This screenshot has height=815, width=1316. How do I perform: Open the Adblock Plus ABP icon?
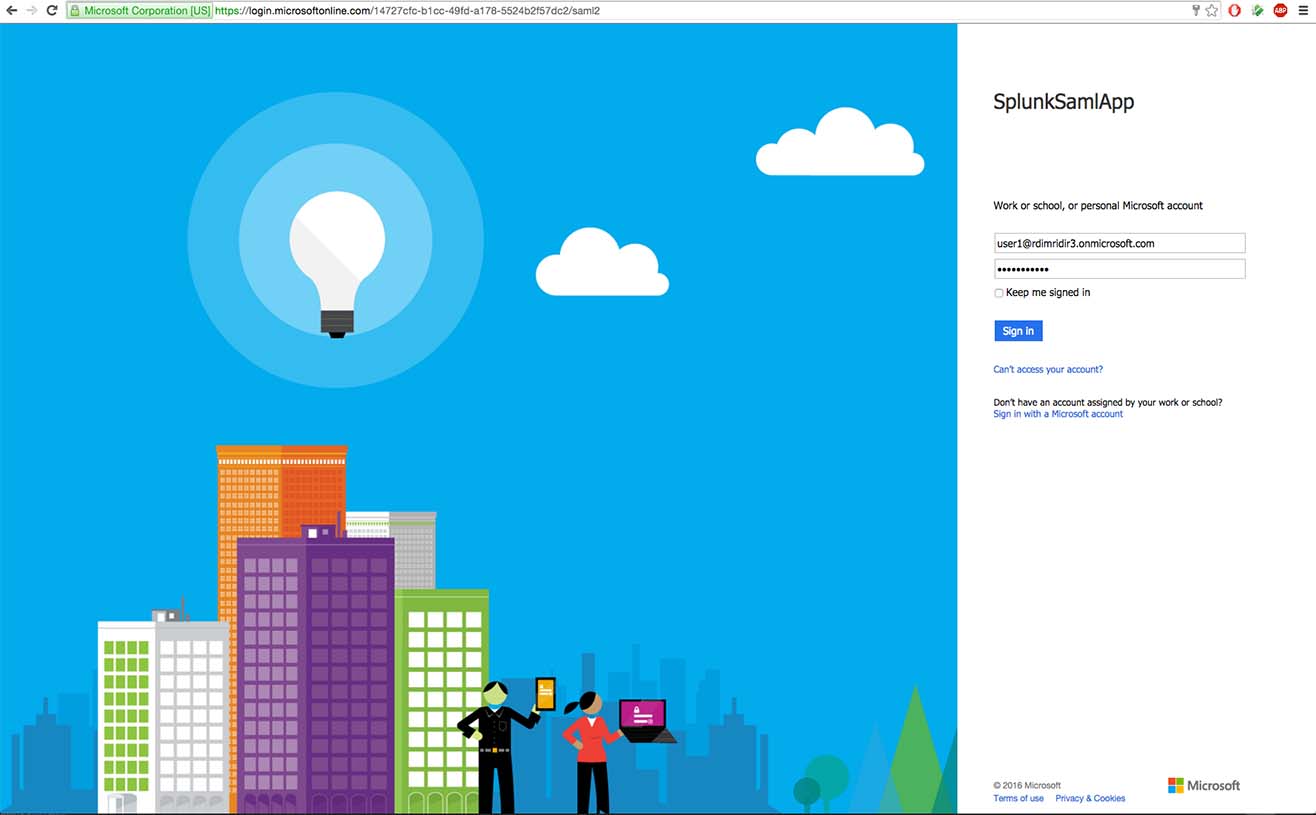click(1280, 10)
